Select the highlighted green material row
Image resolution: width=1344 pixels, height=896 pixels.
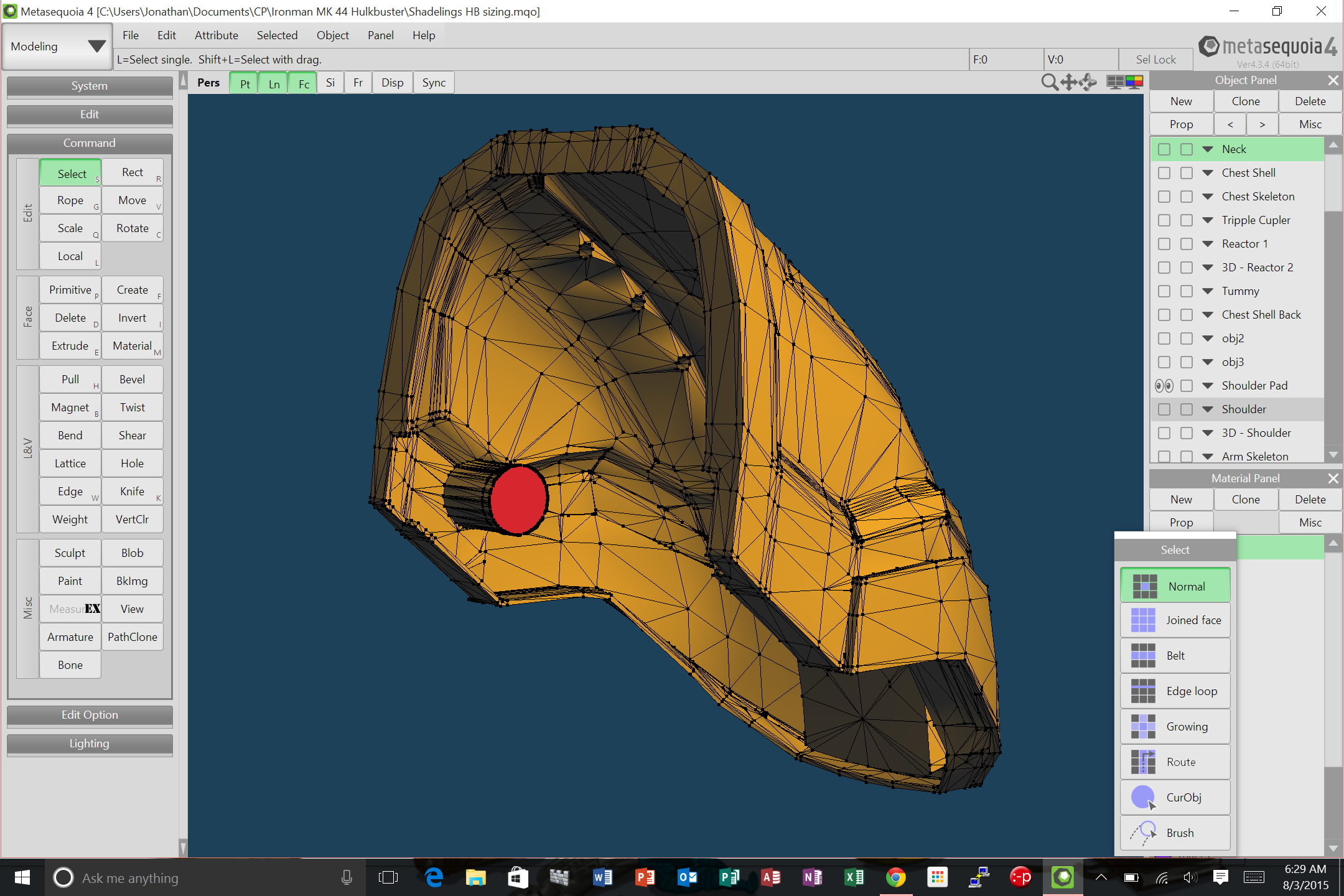click(x=1279, y=548)
